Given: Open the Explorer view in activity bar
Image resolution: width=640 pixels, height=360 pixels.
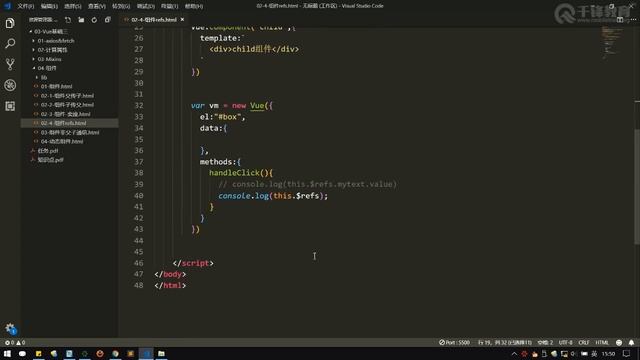Looking at the screenshot, I should (x=10, y=23).
